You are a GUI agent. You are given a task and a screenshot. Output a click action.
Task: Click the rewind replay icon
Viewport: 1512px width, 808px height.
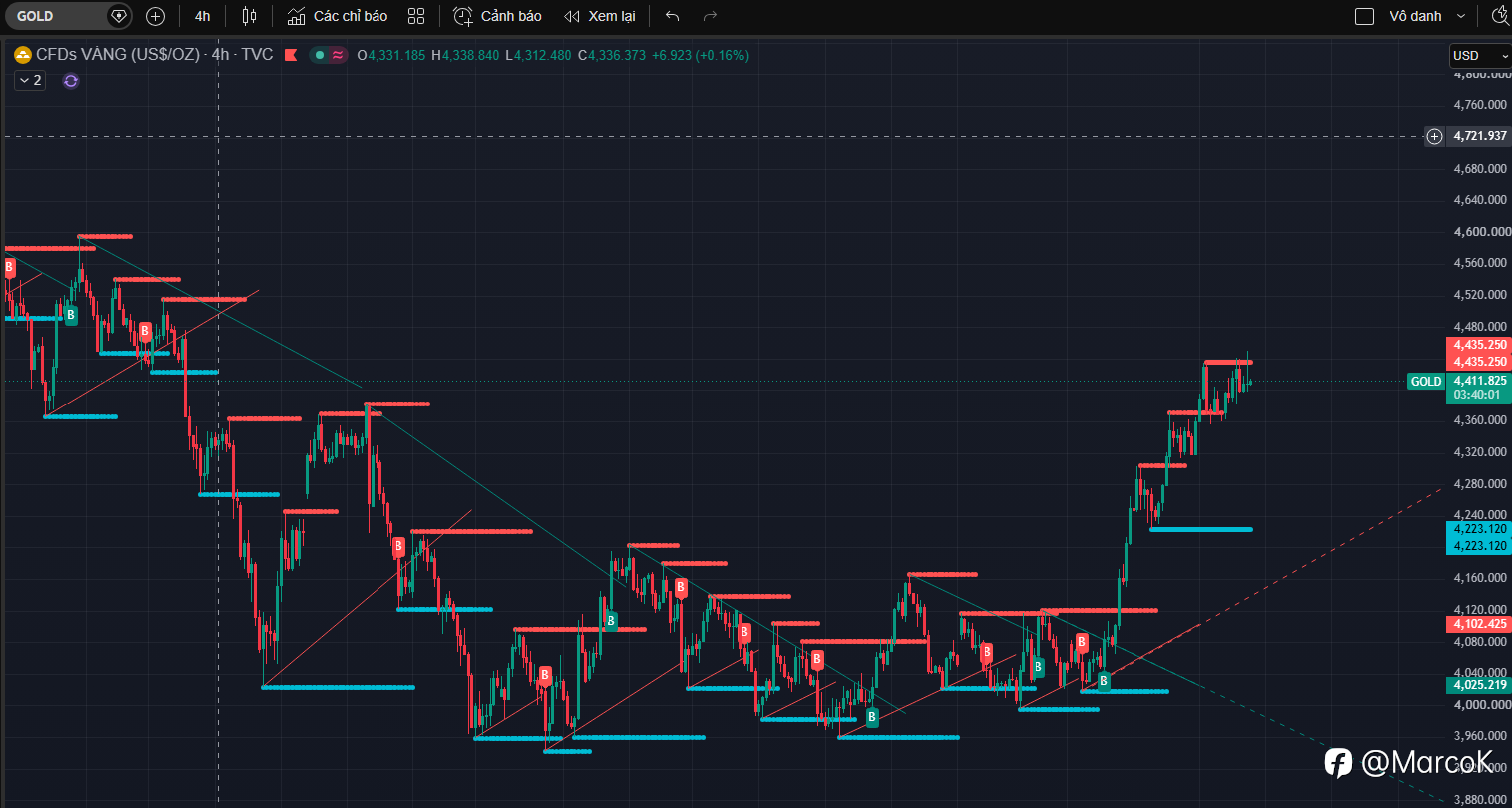pyautogui.click(x=571, y=16)
